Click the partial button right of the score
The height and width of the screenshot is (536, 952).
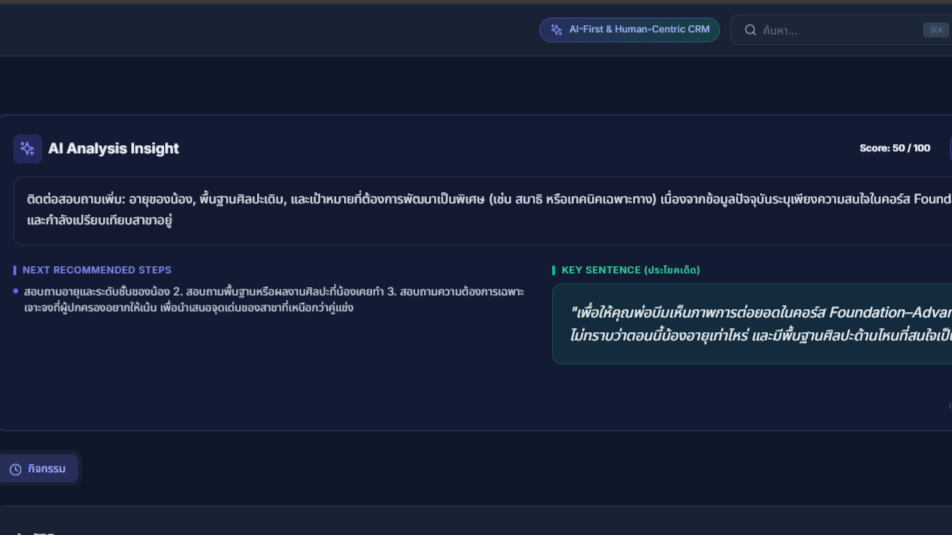[x=948, y=148]
